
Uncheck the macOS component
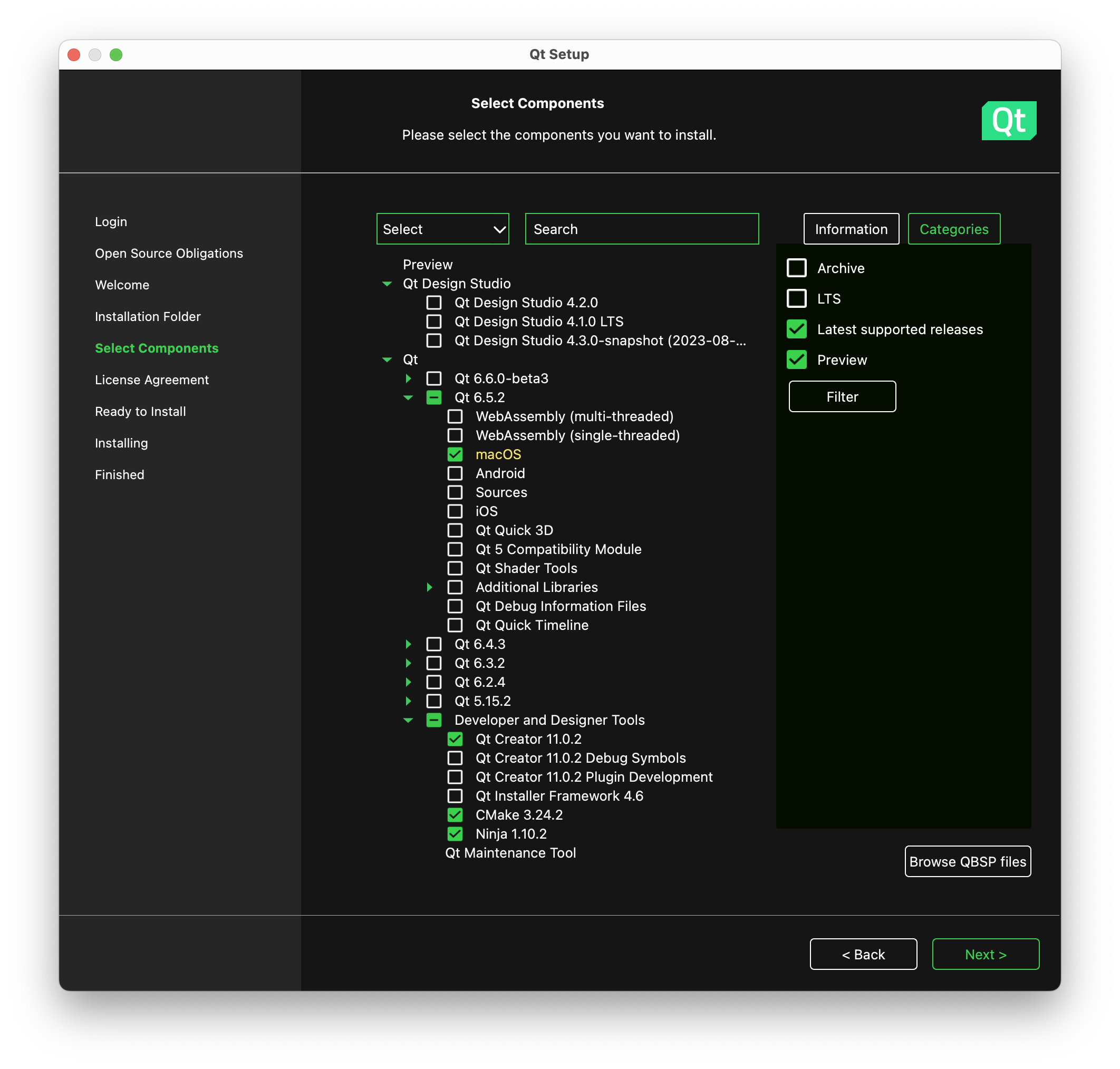pos(455,454)
